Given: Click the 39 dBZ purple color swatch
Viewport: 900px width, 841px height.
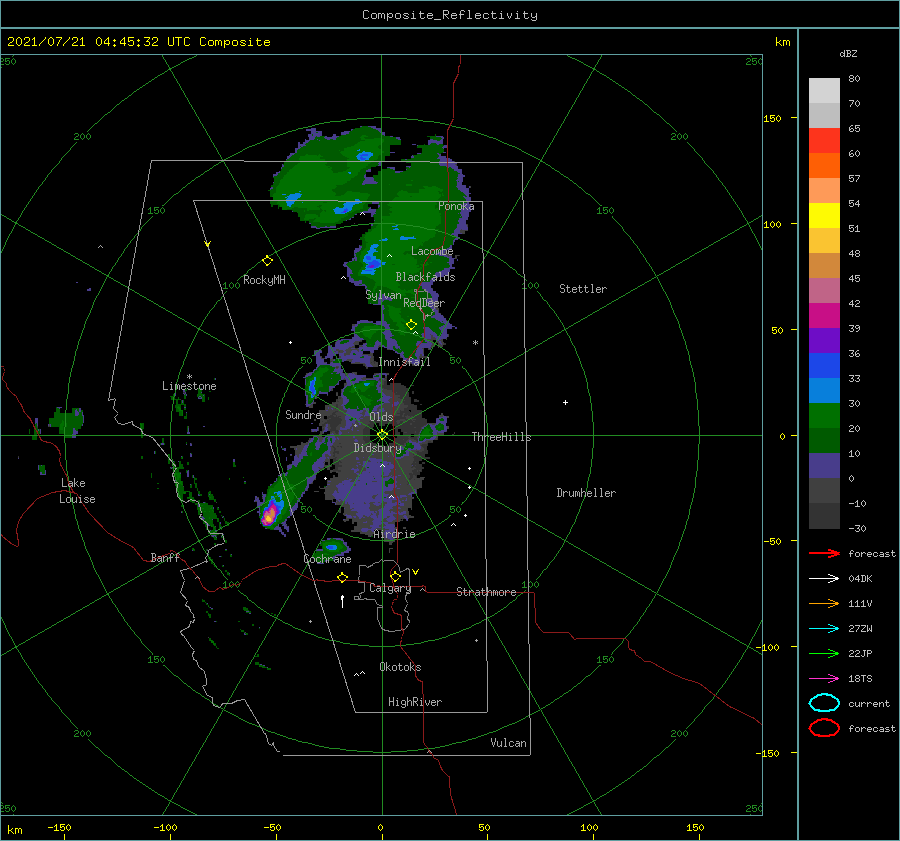Looking at the screenshot, I should (x=824, y=340).
